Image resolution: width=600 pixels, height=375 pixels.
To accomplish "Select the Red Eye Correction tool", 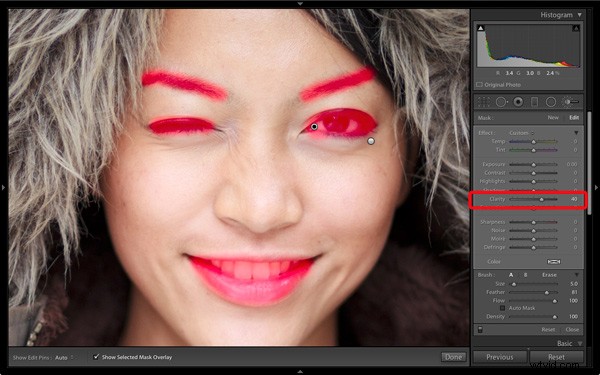I will point(518,102).
